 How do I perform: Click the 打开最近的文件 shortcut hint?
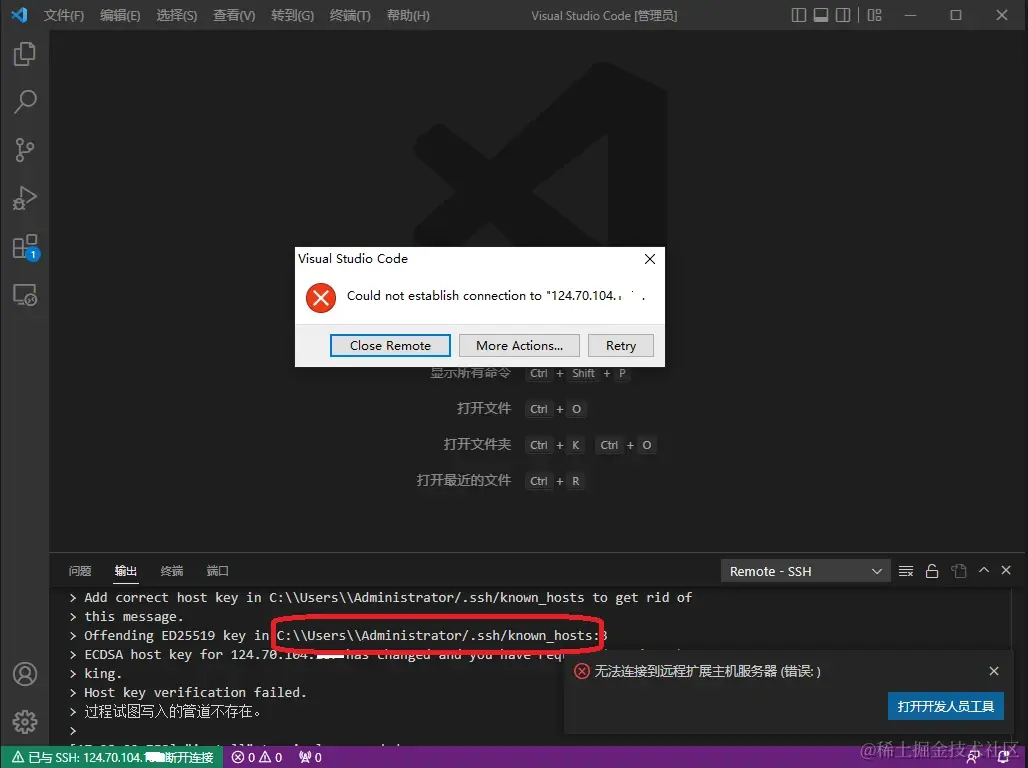pyautogui.click(x=464, y=481)
